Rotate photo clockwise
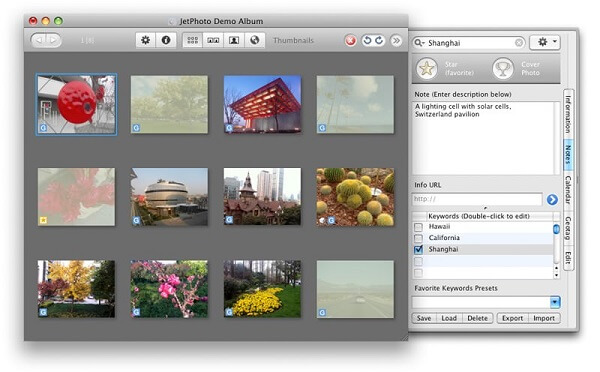 point(379,40)
